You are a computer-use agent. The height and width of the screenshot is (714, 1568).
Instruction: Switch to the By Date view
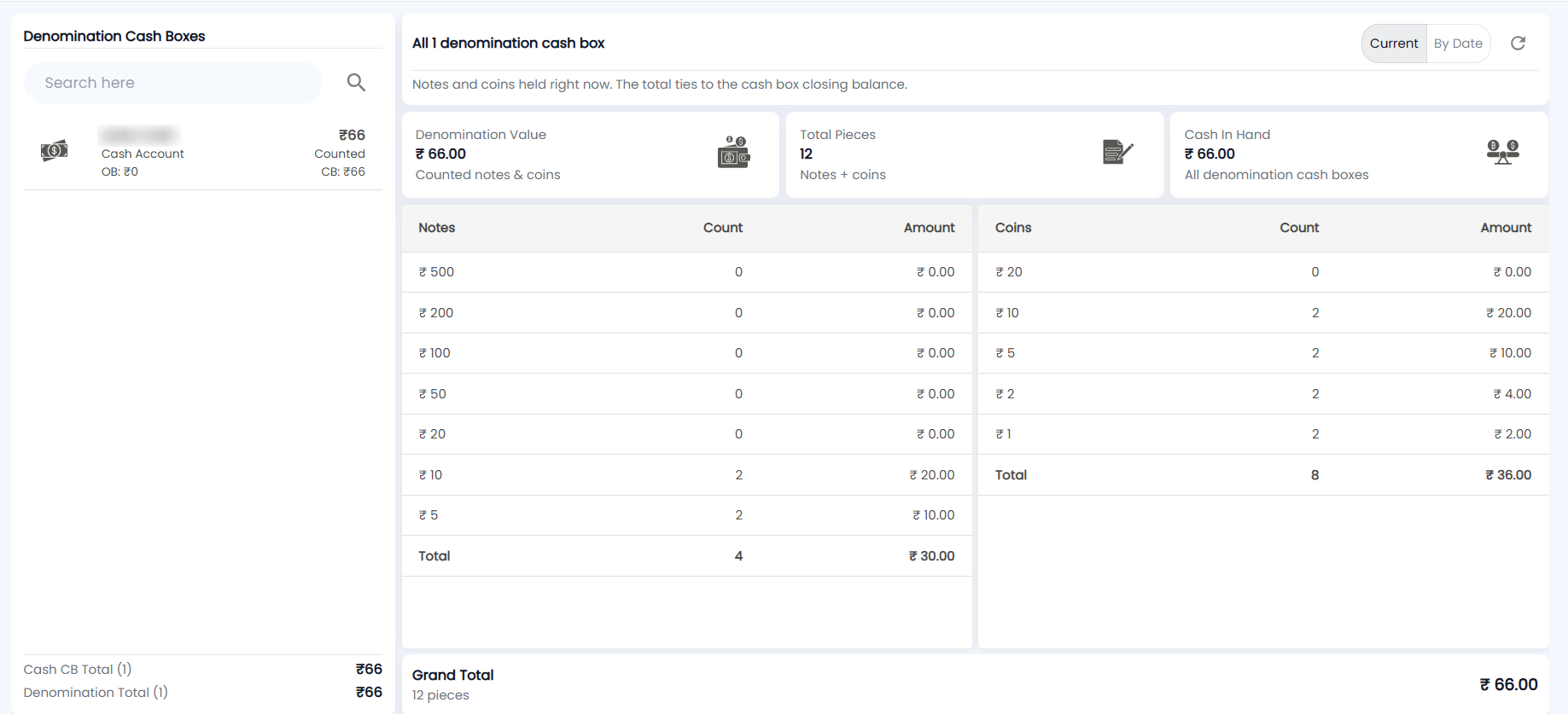[1458, 44]
